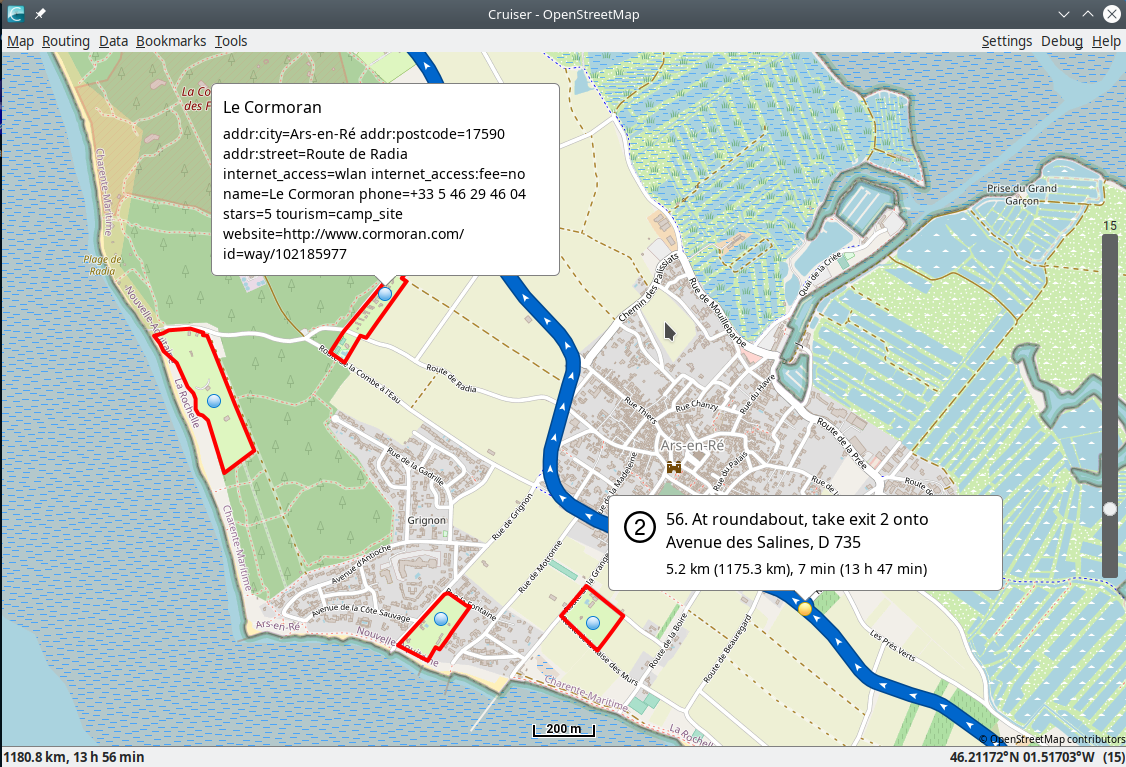
Task: Click the Route de Radia street label
Action: pyautogui.click(x=451, y=378)
